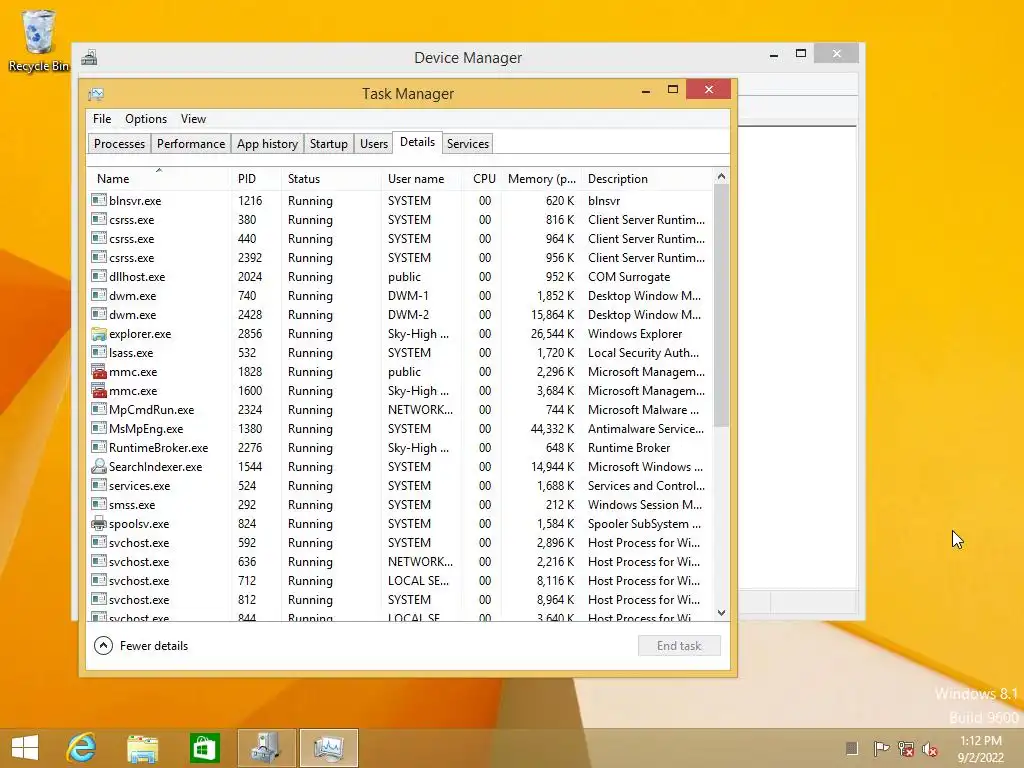Select the dwm.exe row with PID 2428

[x=400, y=314]
